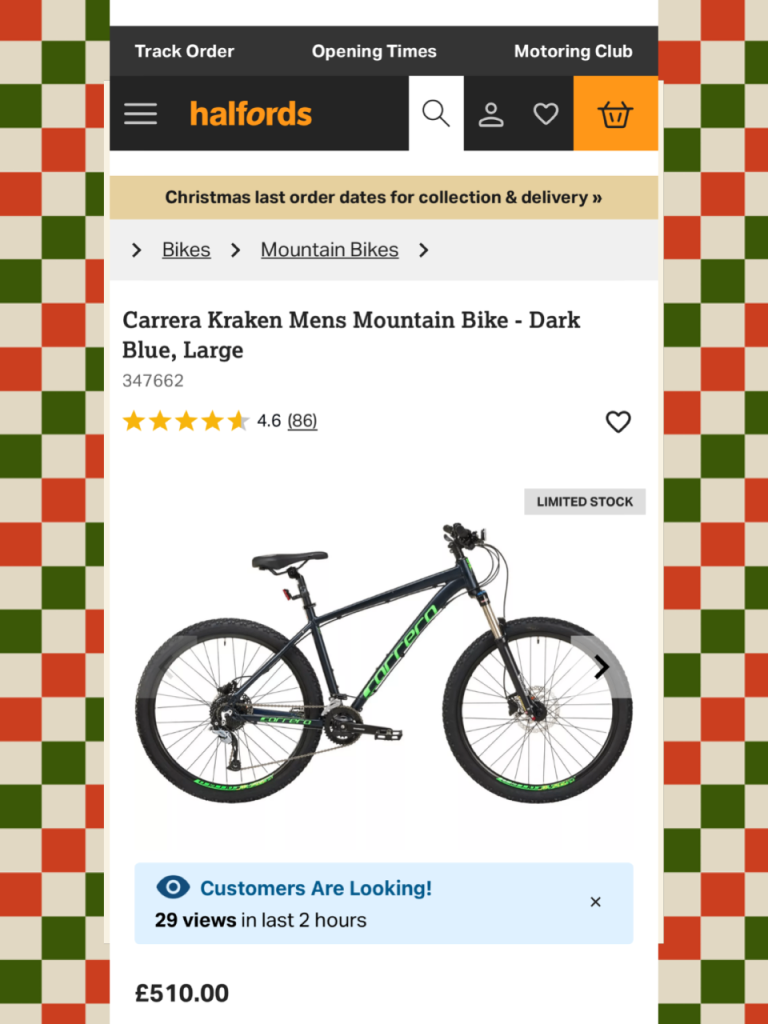Screen dimensions: 768x1024
Task: Open the hamburger navigation menu
Action: pyautogui.click(x=140, y=114)
